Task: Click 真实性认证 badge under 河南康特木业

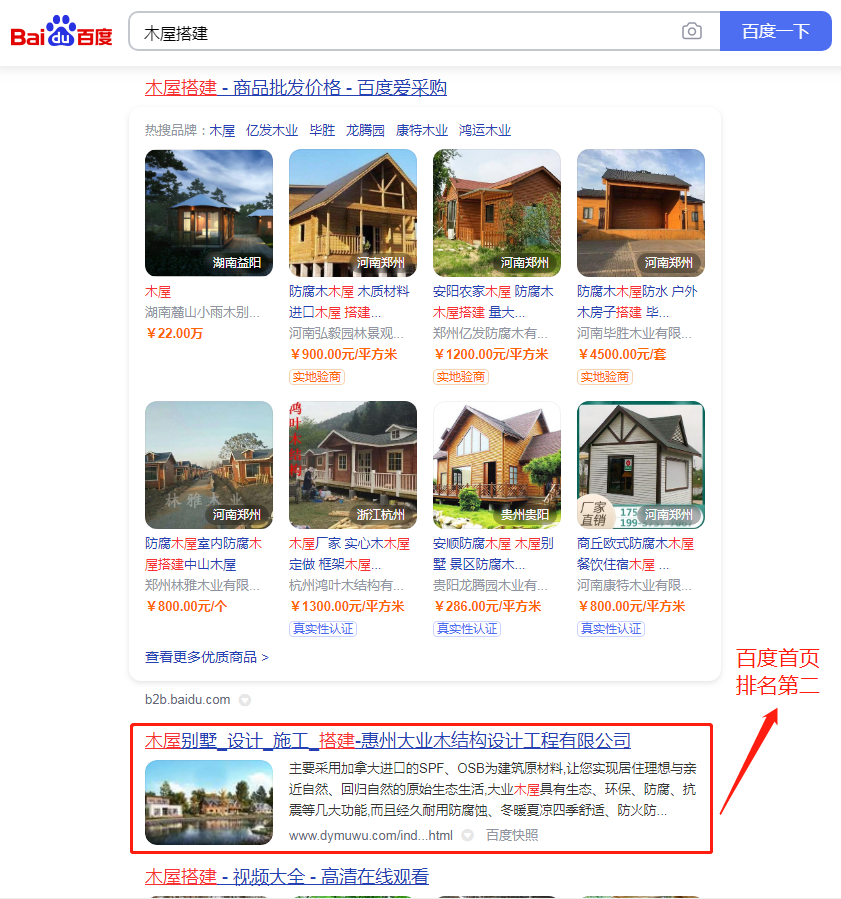Action: [611, 629]
